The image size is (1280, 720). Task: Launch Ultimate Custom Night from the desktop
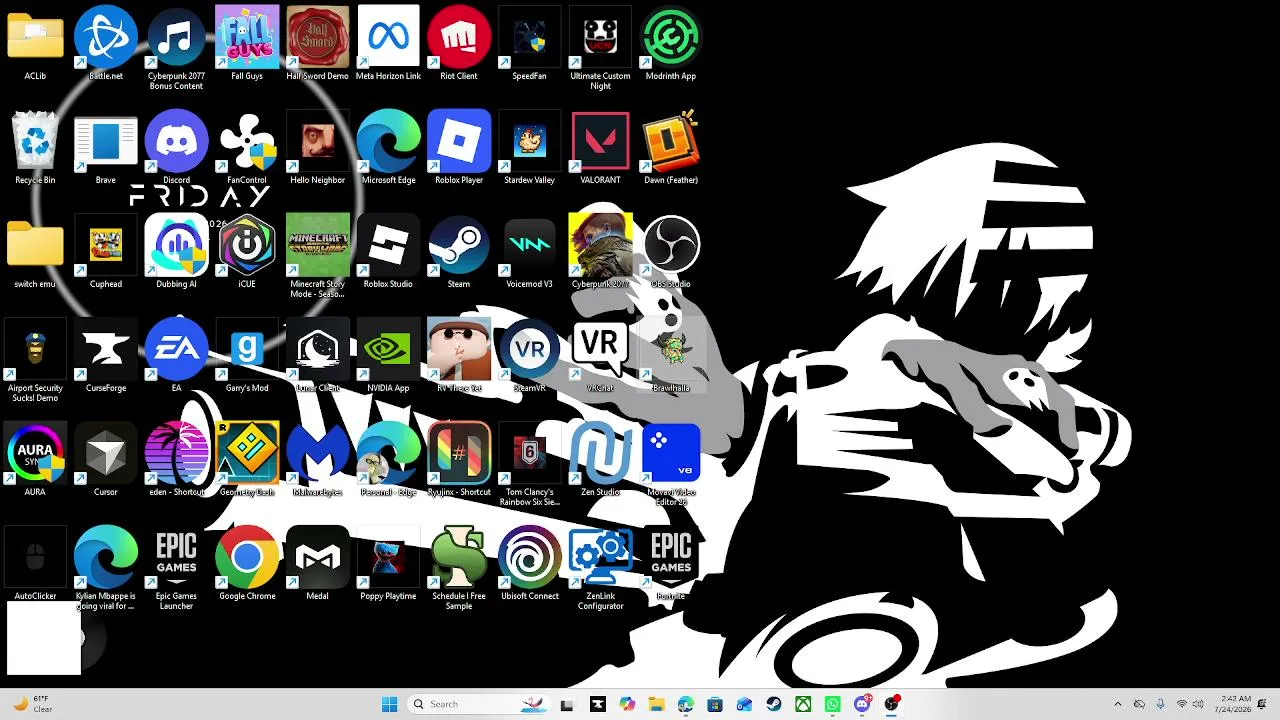tap(600, 49)
